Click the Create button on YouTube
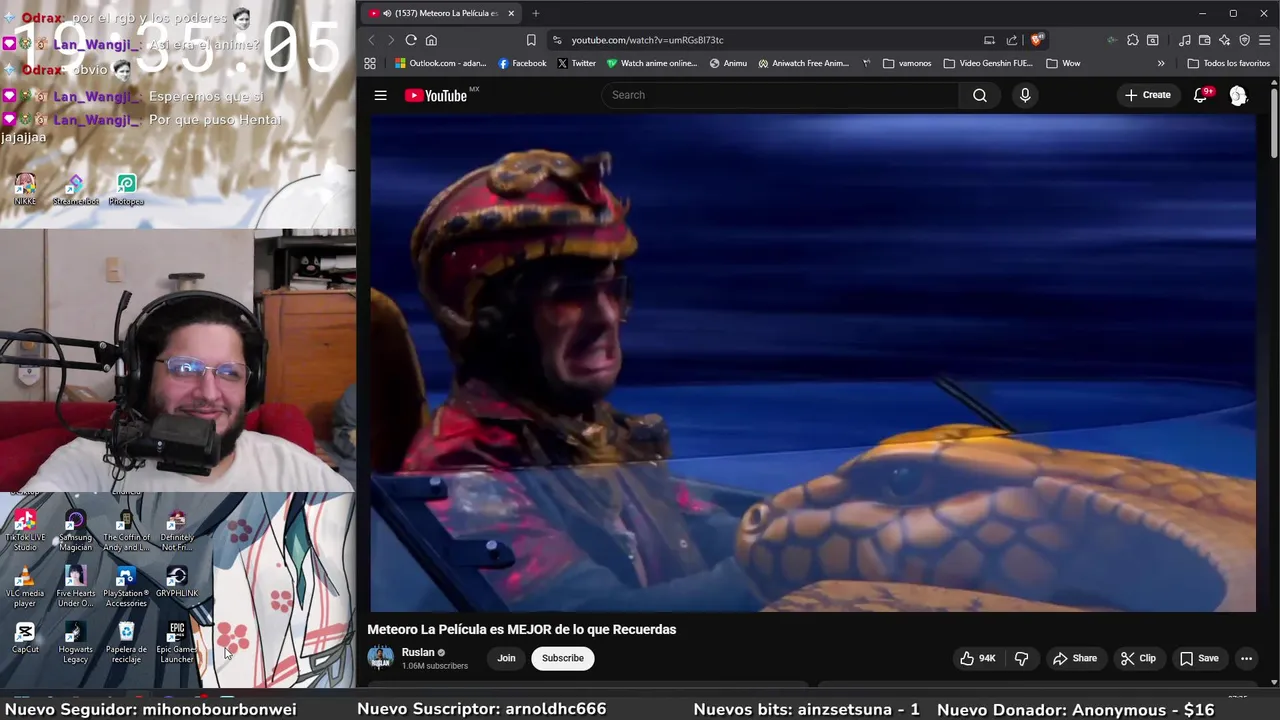 [x=1147, y=95]
